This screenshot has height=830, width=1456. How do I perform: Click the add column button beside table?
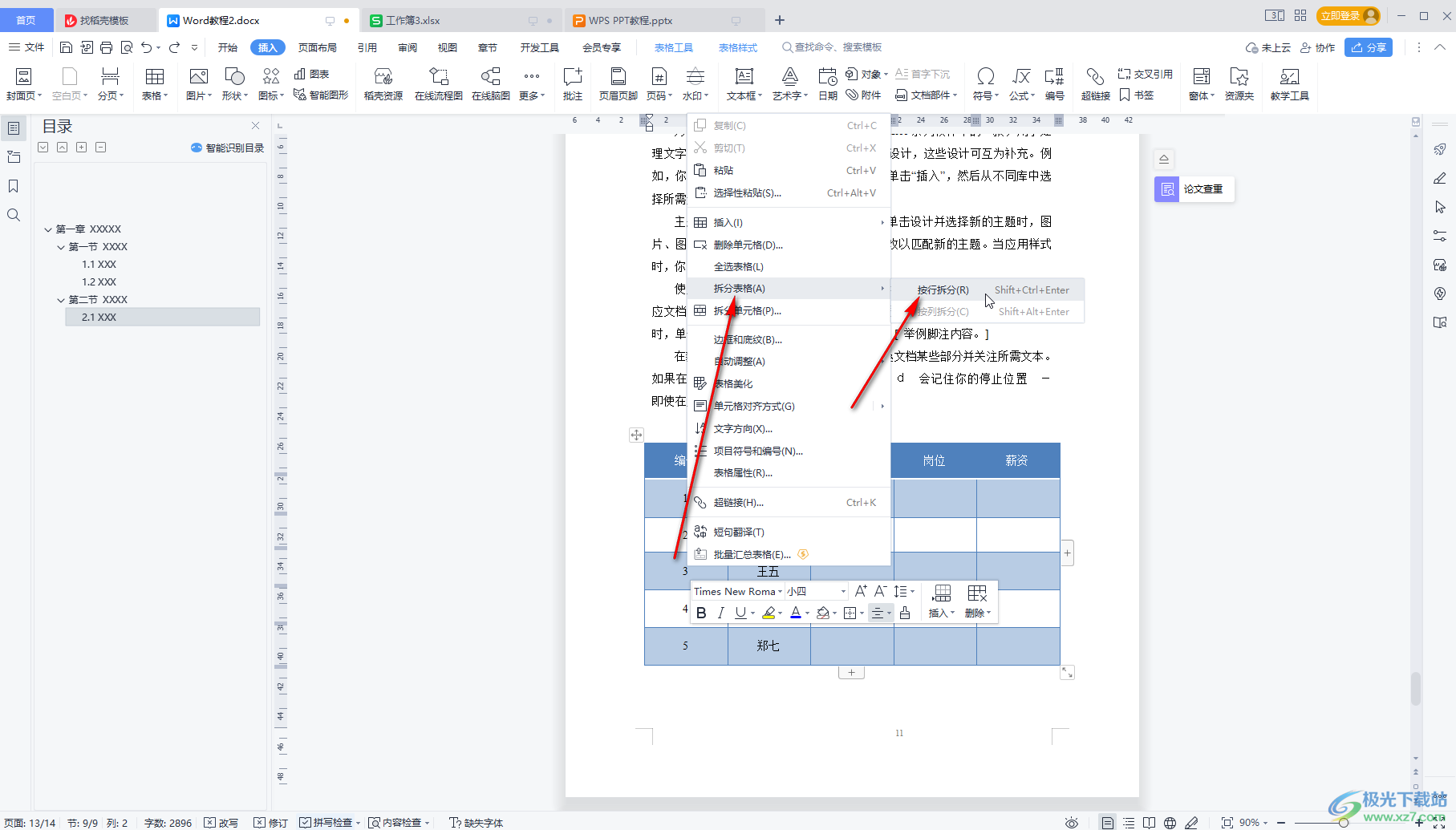[x=1067, y=553]
